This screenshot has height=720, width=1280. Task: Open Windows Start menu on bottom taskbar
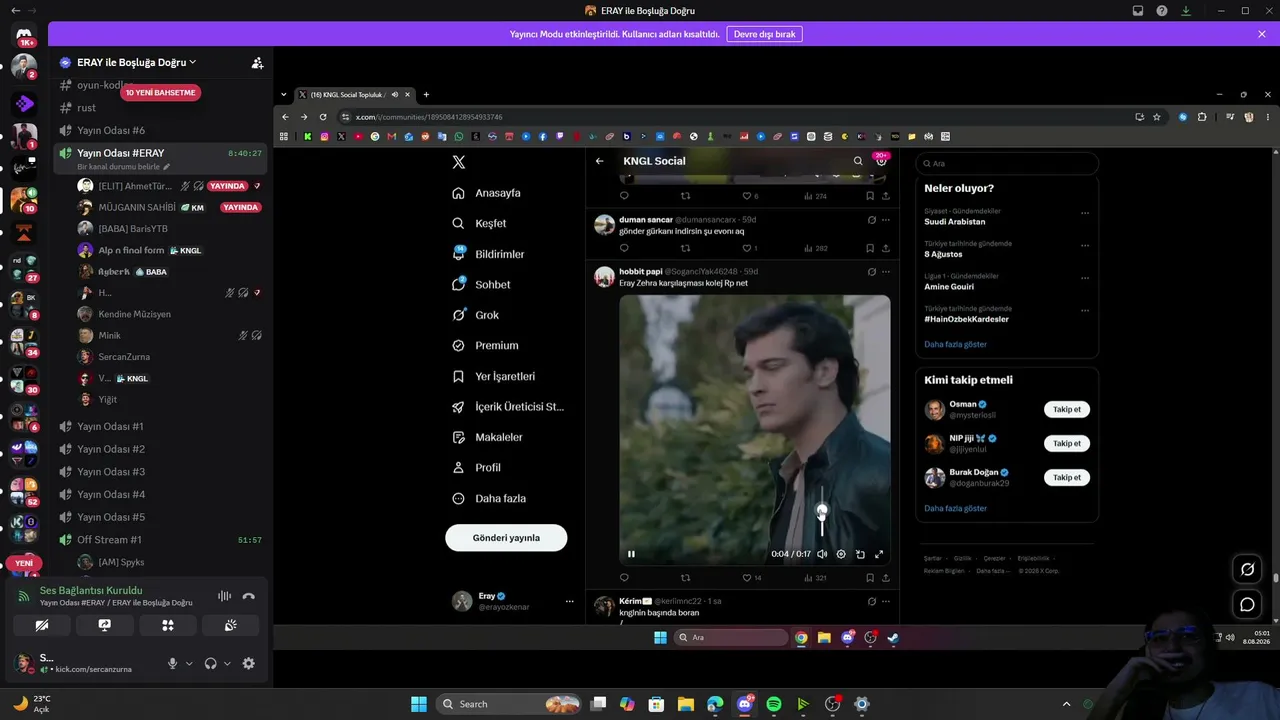(419, 704)
